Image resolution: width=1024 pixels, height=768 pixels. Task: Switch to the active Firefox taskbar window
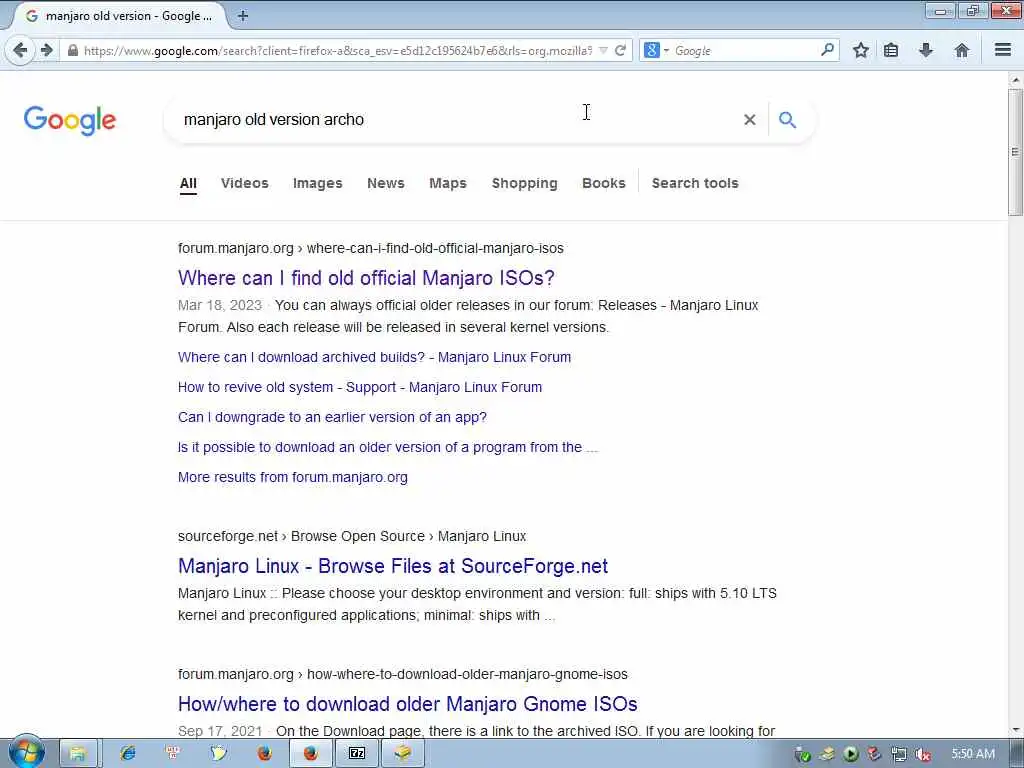pyautogui.click(x=310, y=753)
